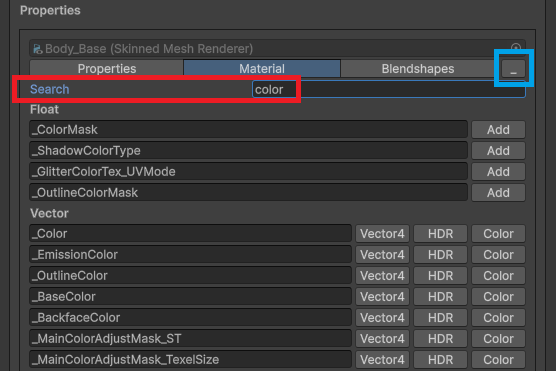This screenshot has width=556, height=371.
Task: Focus the Search field containing color
Action: tap(389, 89)
